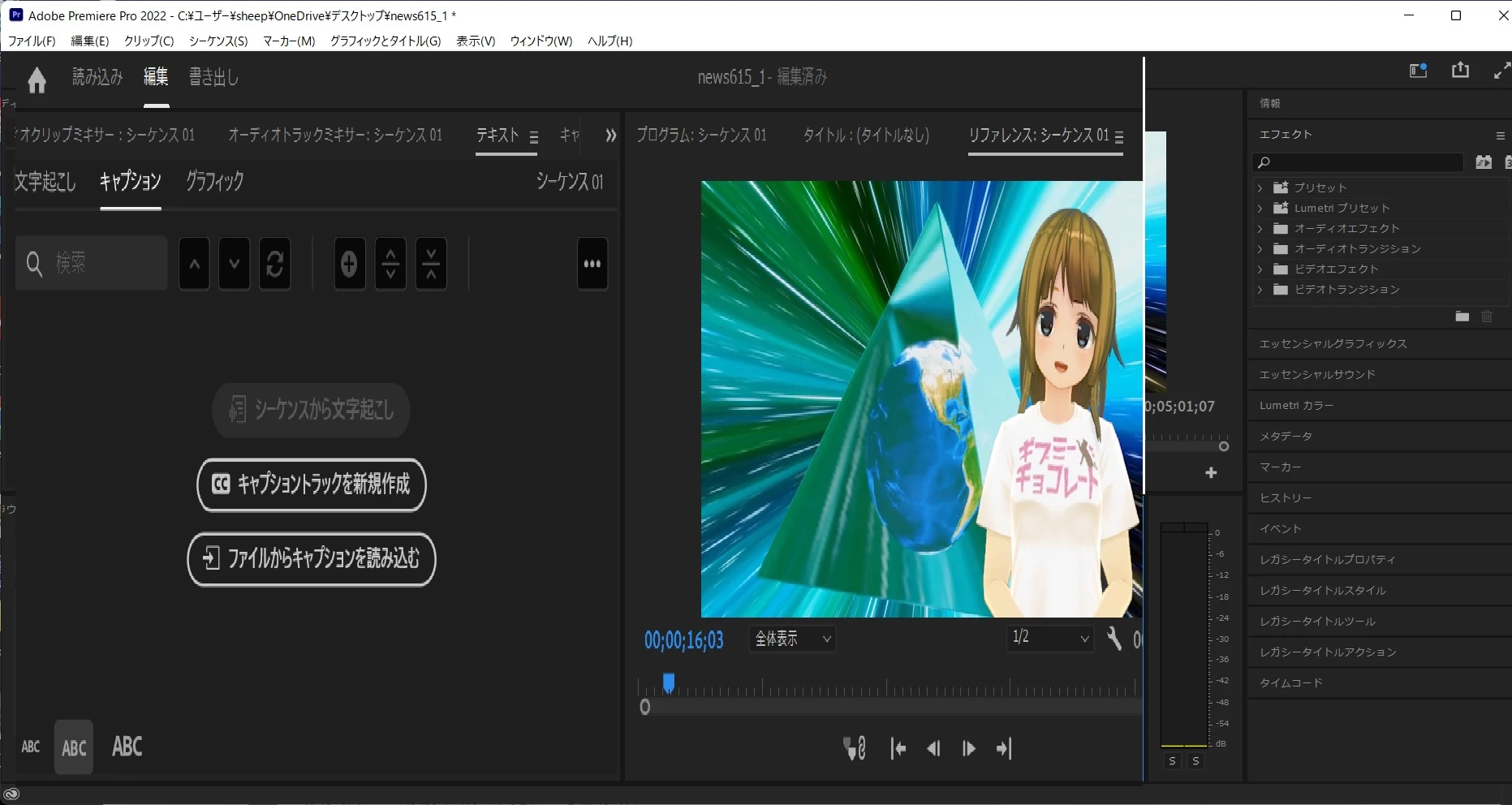The width and height of the screenshot is (1512, 805).
Task: Solo left audio channel
Action: coord(1172,761)
